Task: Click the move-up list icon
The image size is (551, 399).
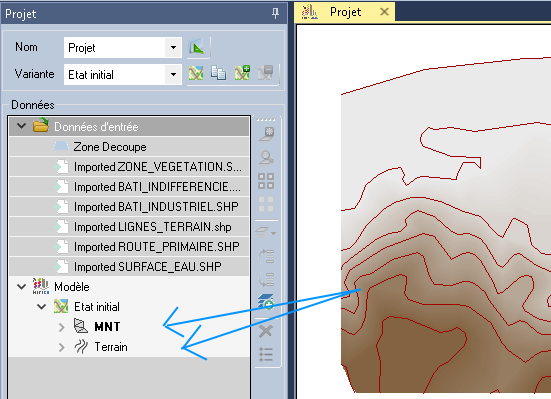Action: pyautogui.click(x=266, y=257)
